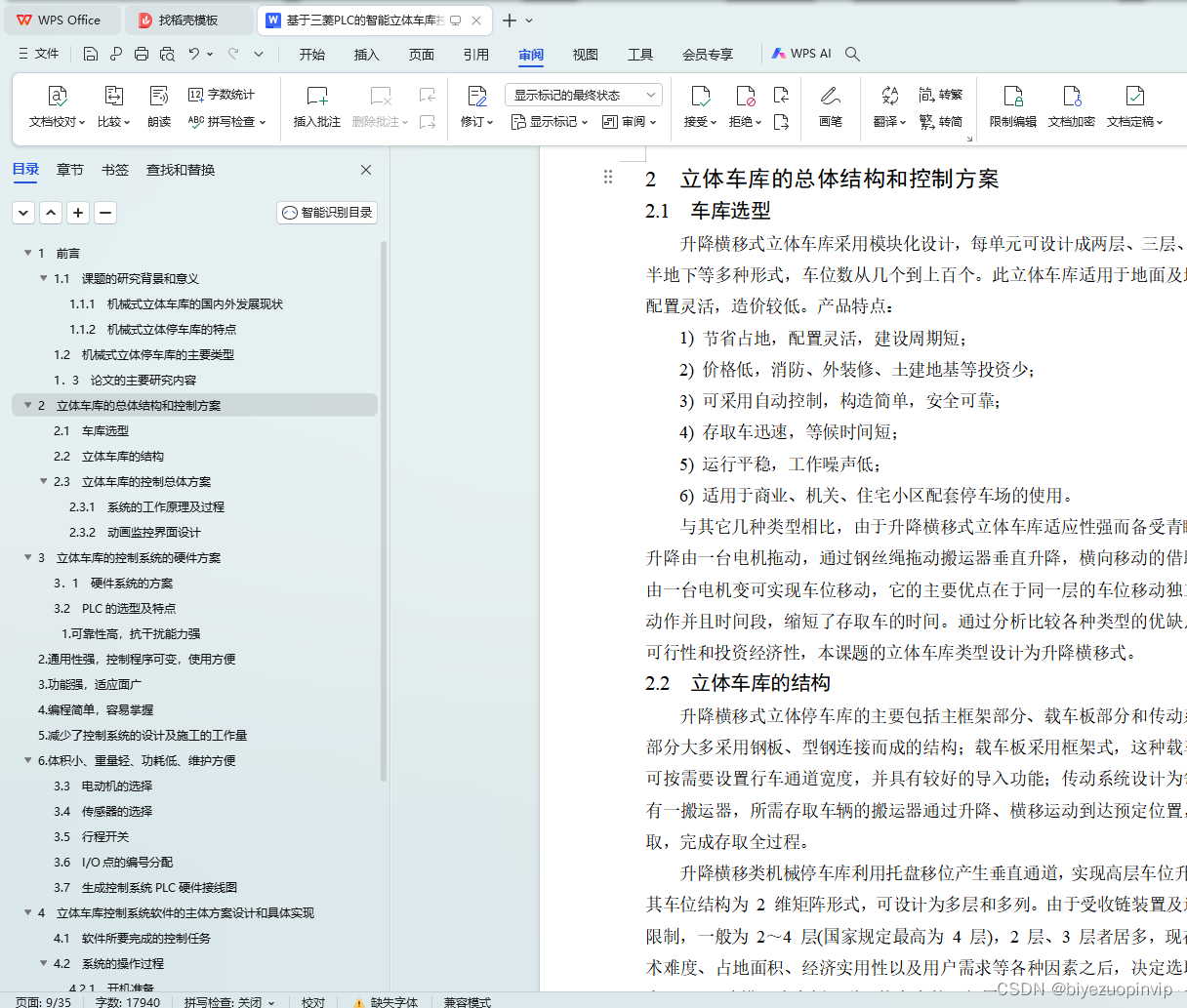Open the markup display state combo box
This screenshot has width=1187, height=1008.
tap(584, 95)
